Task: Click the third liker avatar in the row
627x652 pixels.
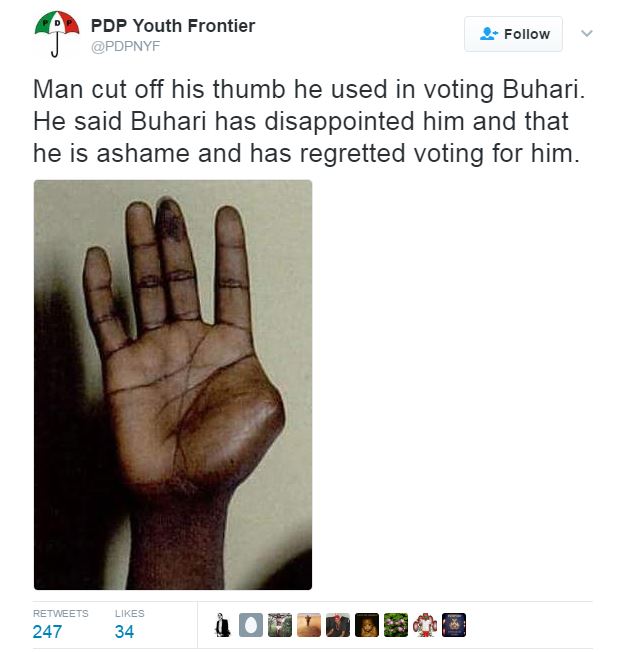Action: click(x=280, y=625)
